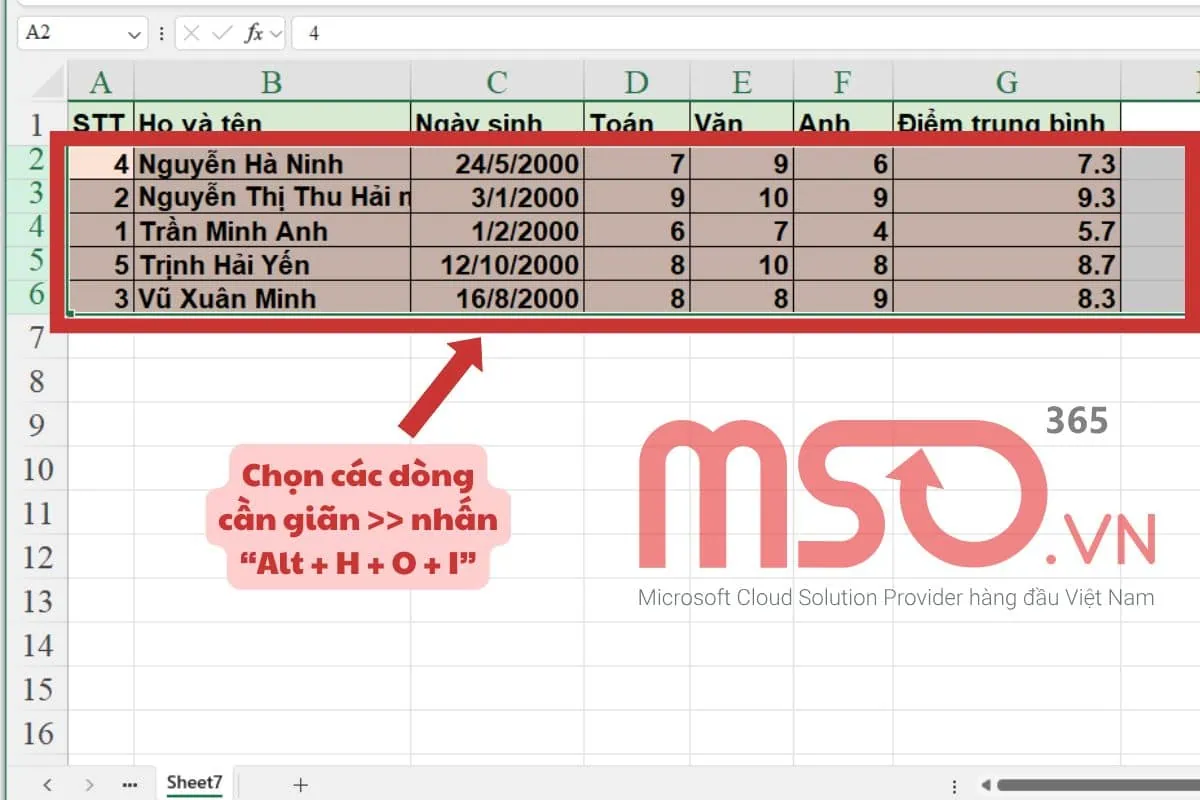Switch to the Sheet7 tab
Screen dimensions: 1200x800
[x=194, y=782]
